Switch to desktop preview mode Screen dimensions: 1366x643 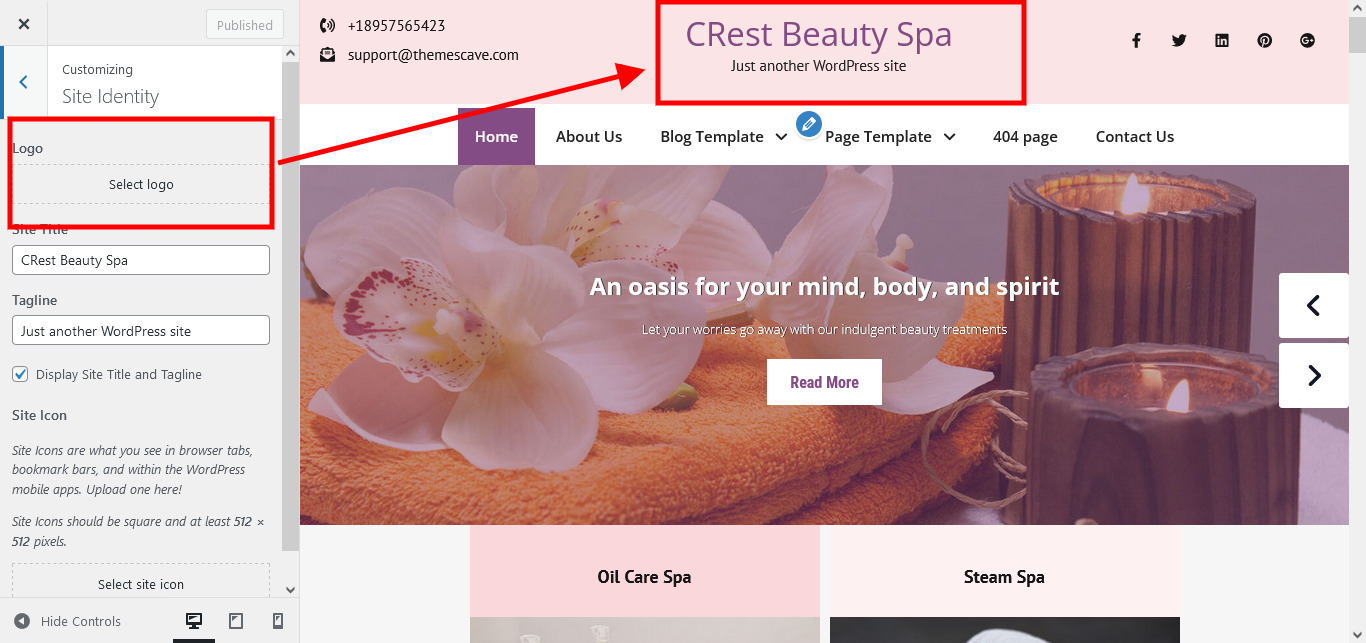click(194, 621)
